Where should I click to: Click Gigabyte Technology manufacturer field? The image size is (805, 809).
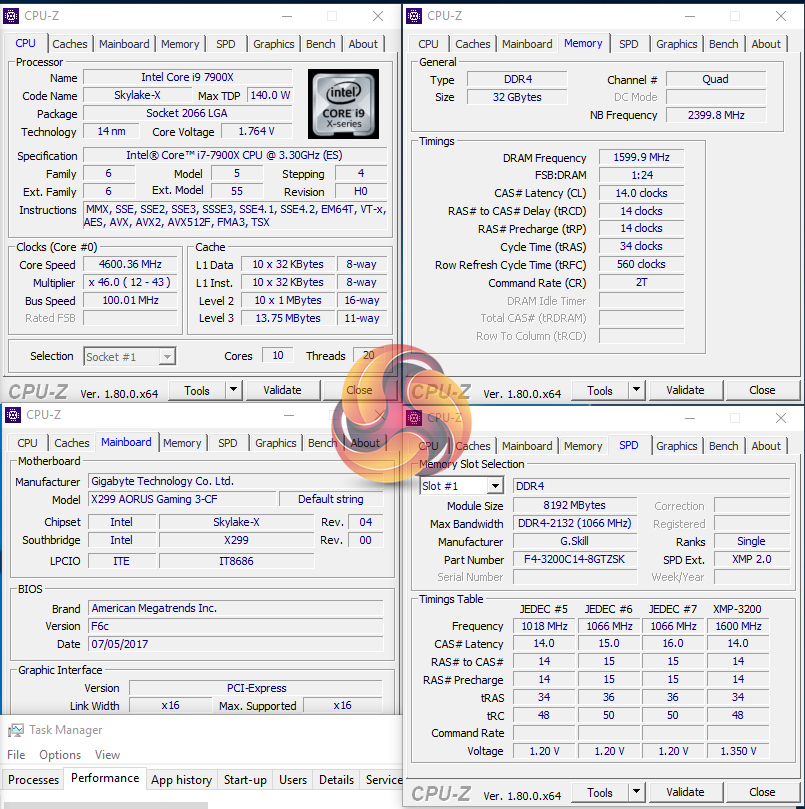[x=236, y=481]
